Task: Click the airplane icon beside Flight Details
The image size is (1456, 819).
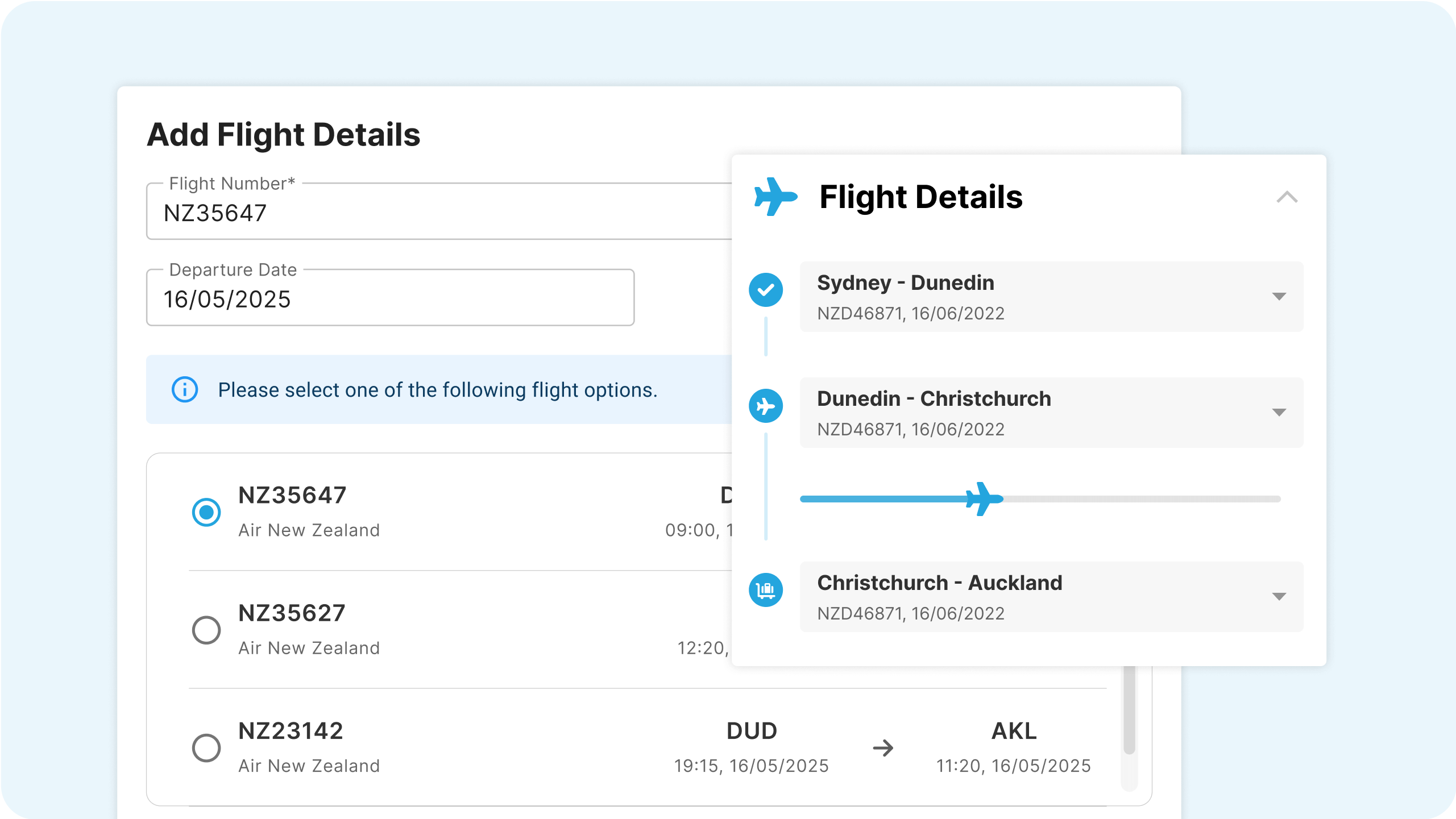Action: click(775, 197)
